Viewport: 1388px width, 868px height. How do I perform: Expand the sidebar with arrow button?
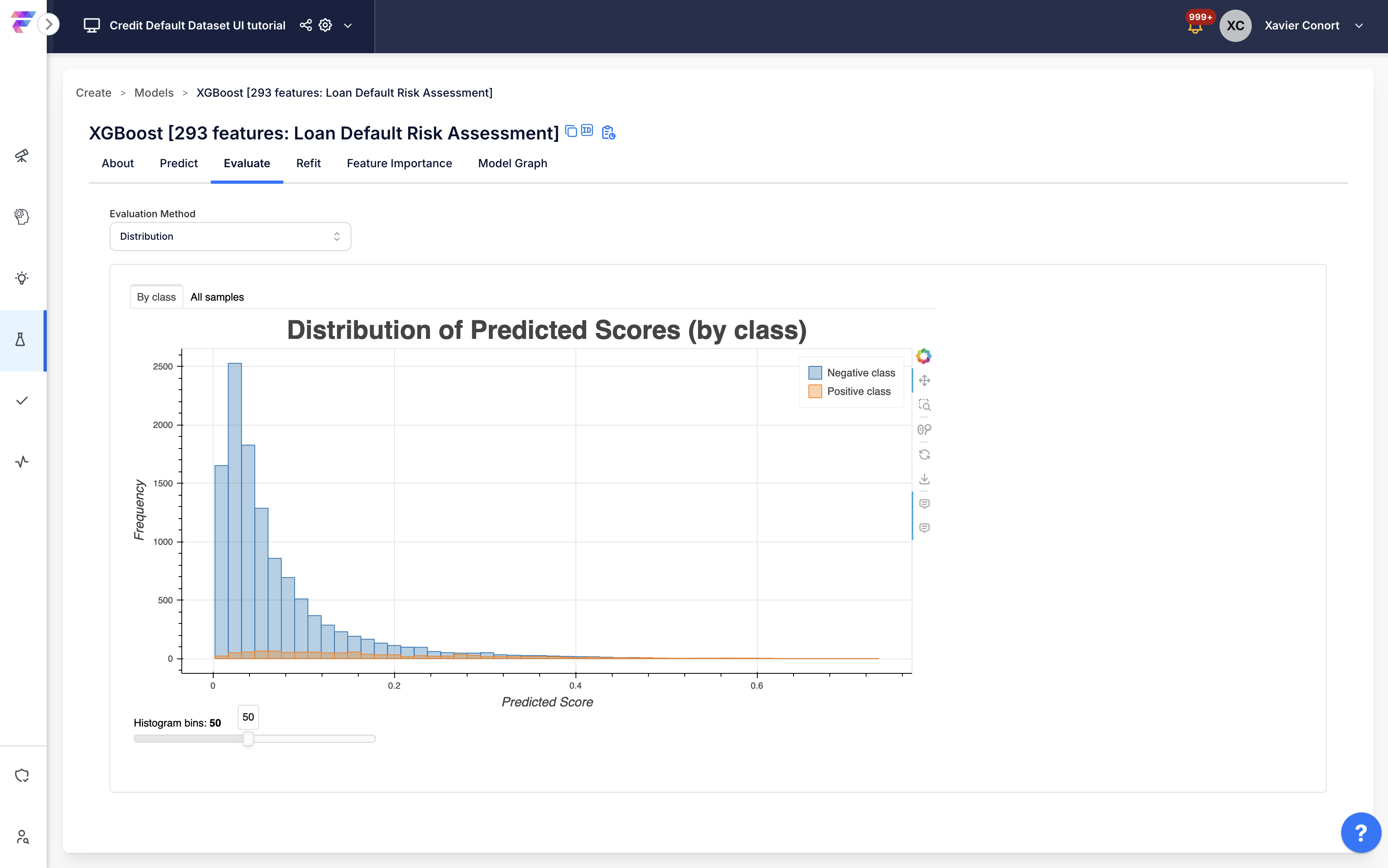click(49, 24)
